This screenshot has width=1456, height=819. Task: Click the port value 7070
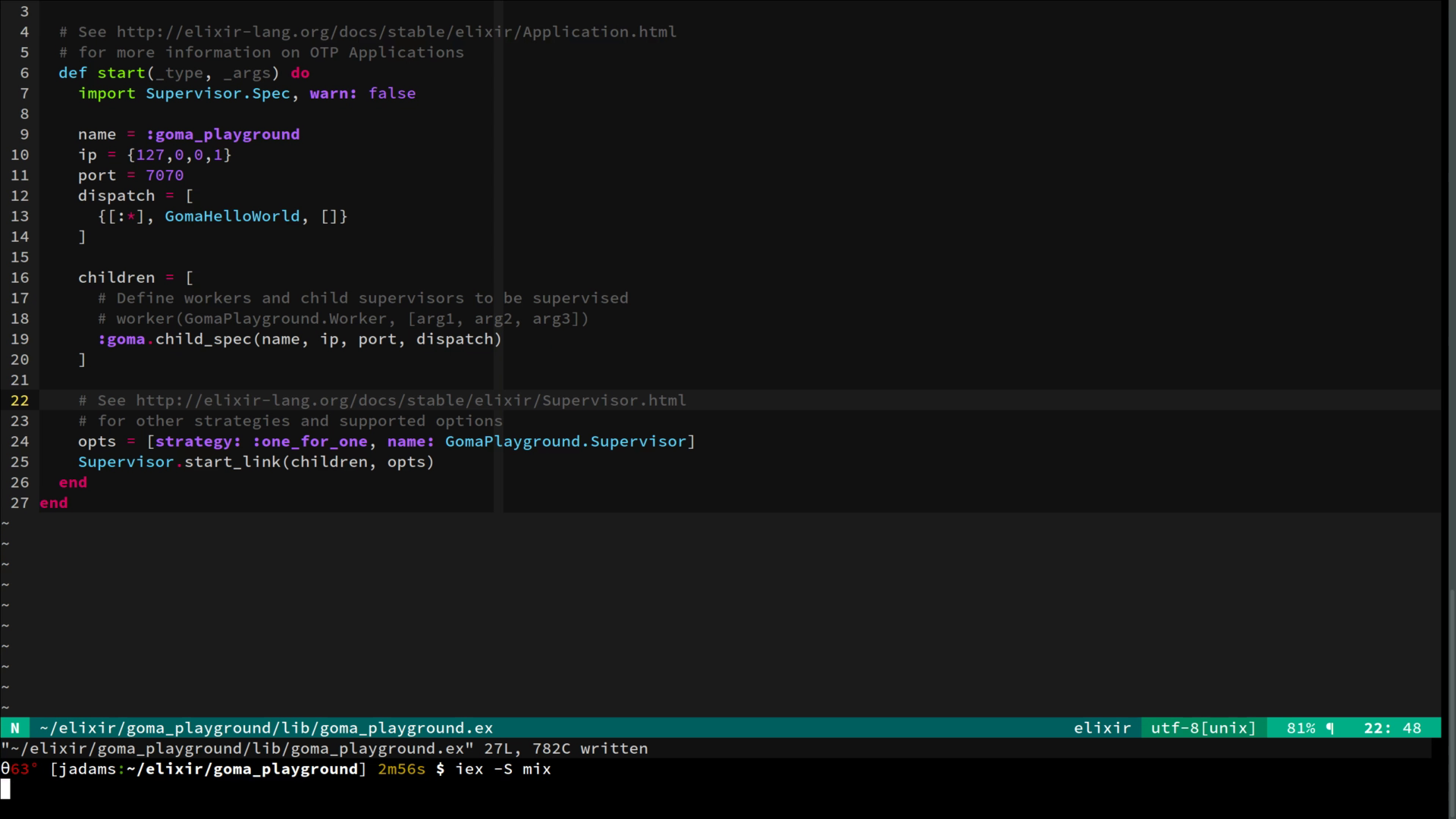click(165, 175)
